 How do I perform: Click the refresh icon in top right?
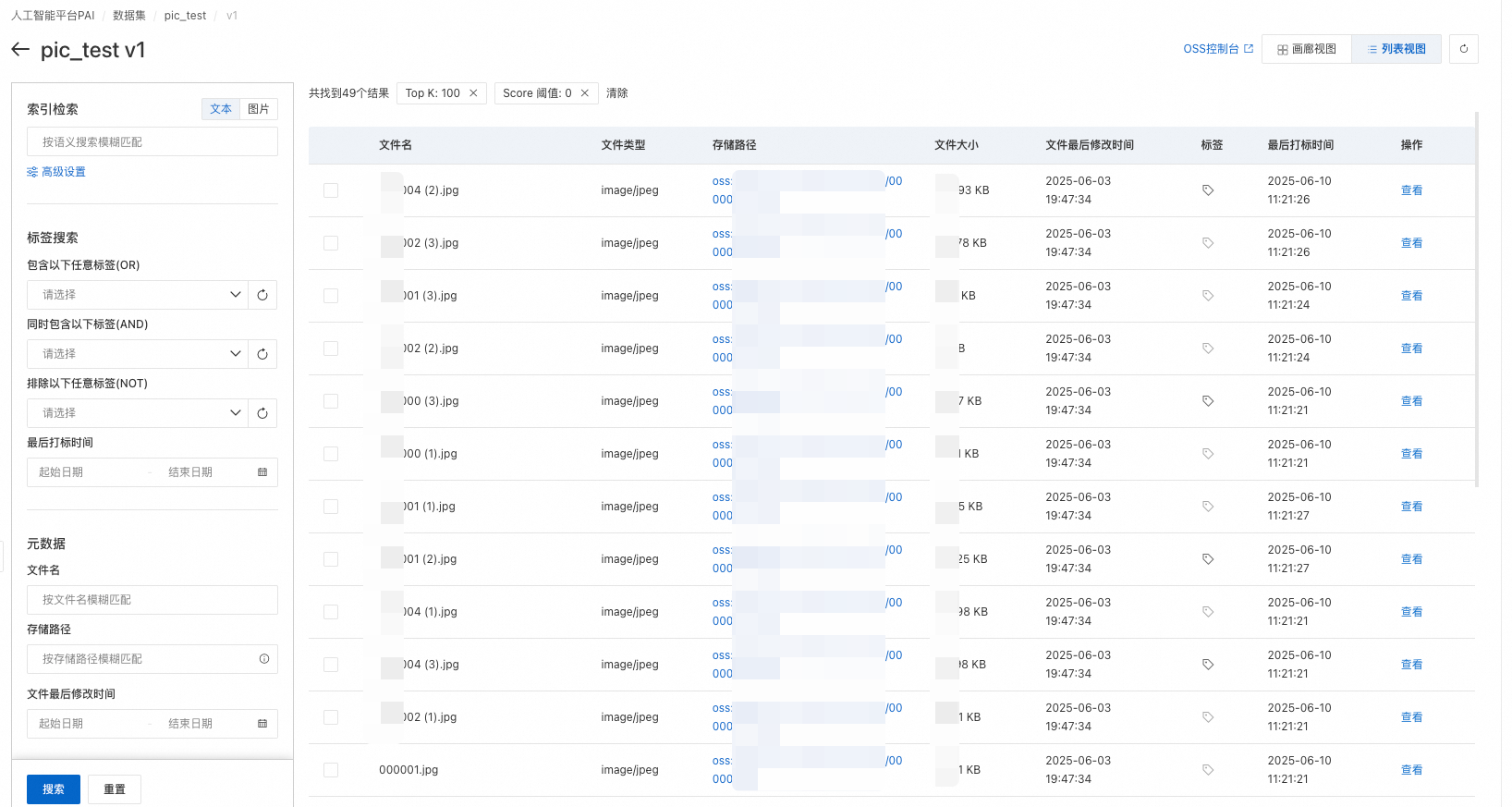(x=1464, y=49)
